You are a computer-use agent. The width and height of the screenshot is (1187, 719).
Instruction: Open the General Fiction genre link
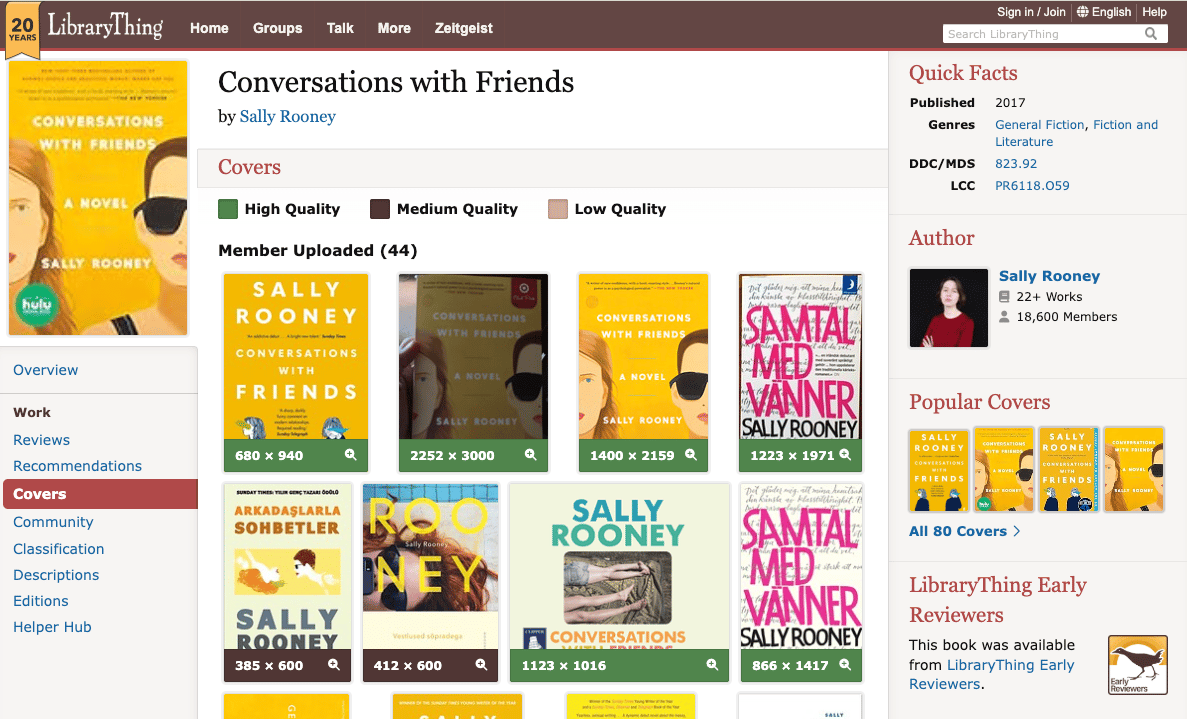[x=1039, y=125]
